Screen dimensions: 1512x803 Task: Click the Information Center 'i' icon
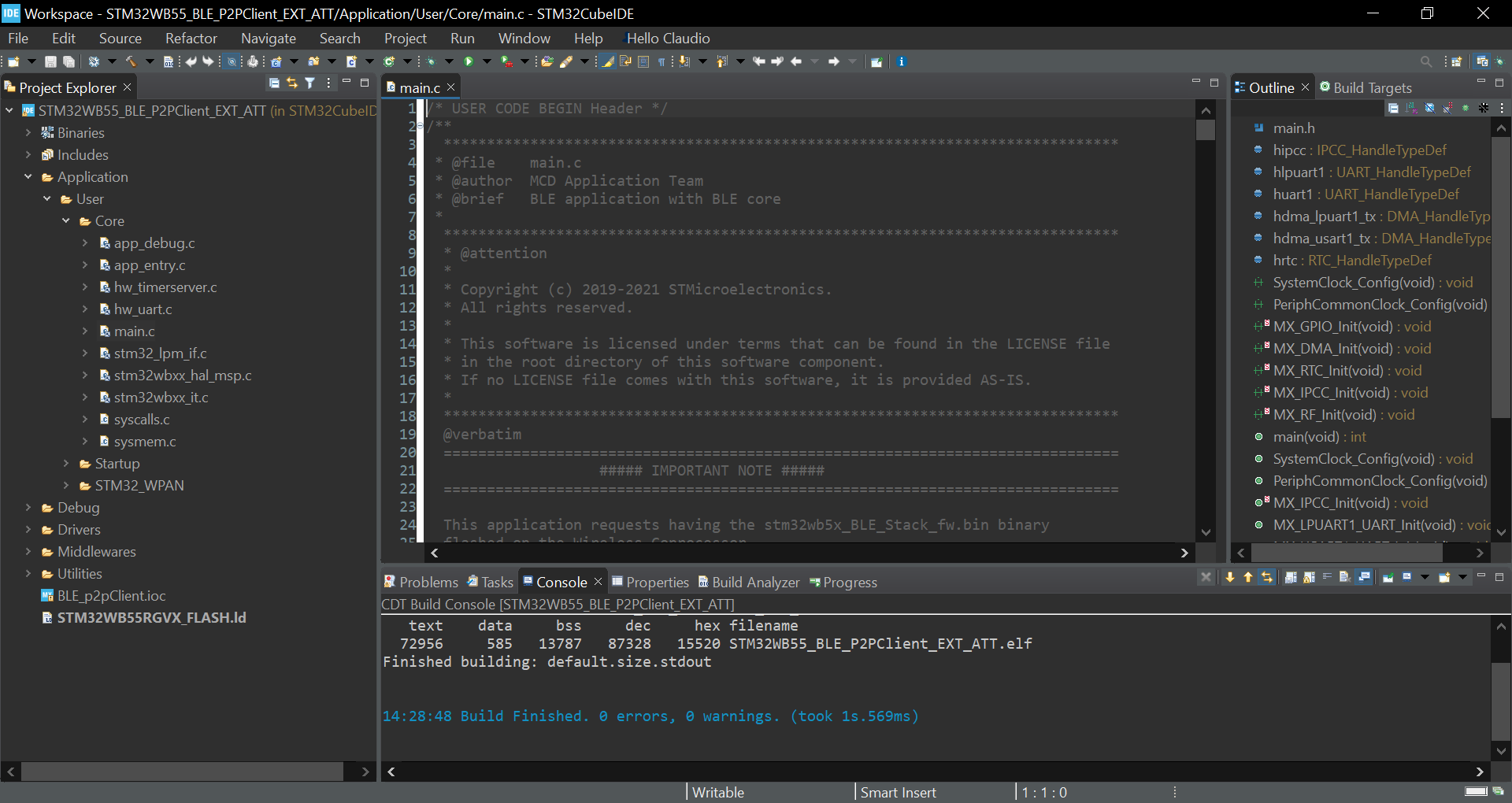[x=902, y=61]
